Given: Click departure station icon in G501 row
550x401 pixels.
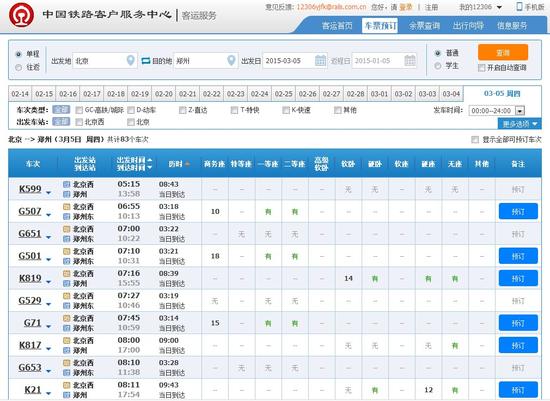Looking at the screenshot, I should (67, 251).
